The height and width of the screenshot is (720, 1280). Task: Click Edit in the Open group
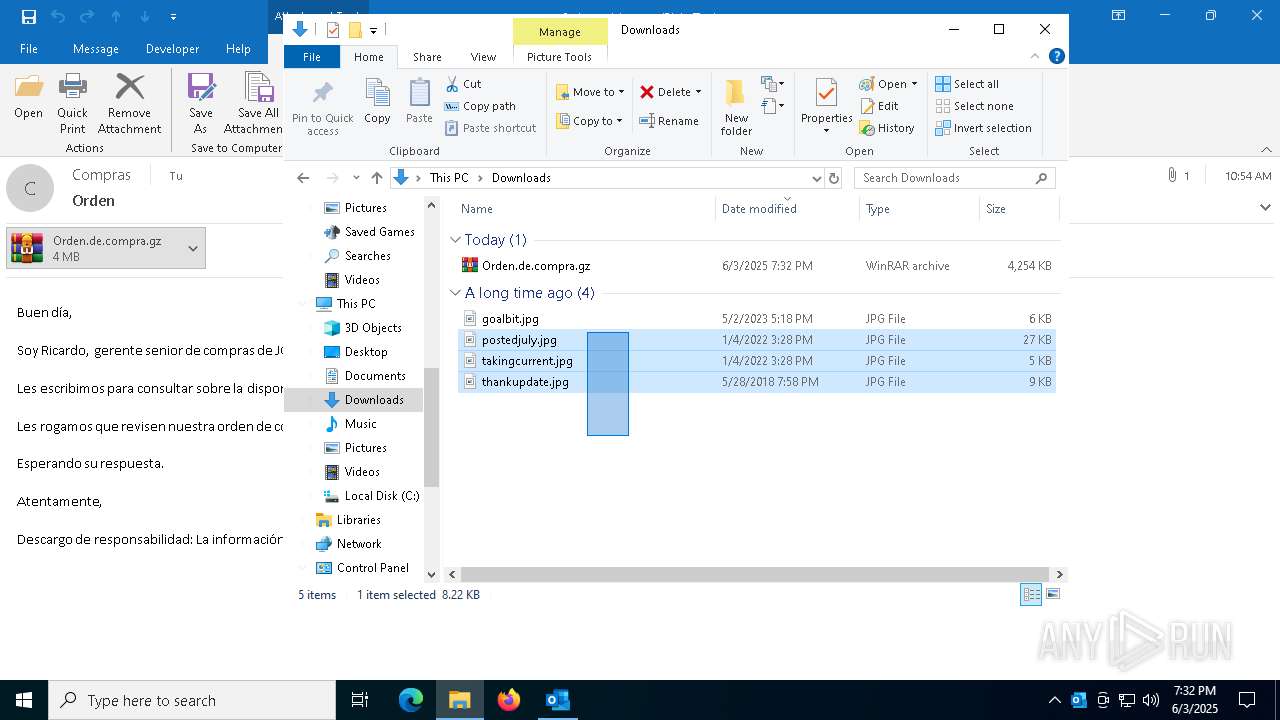879,106
